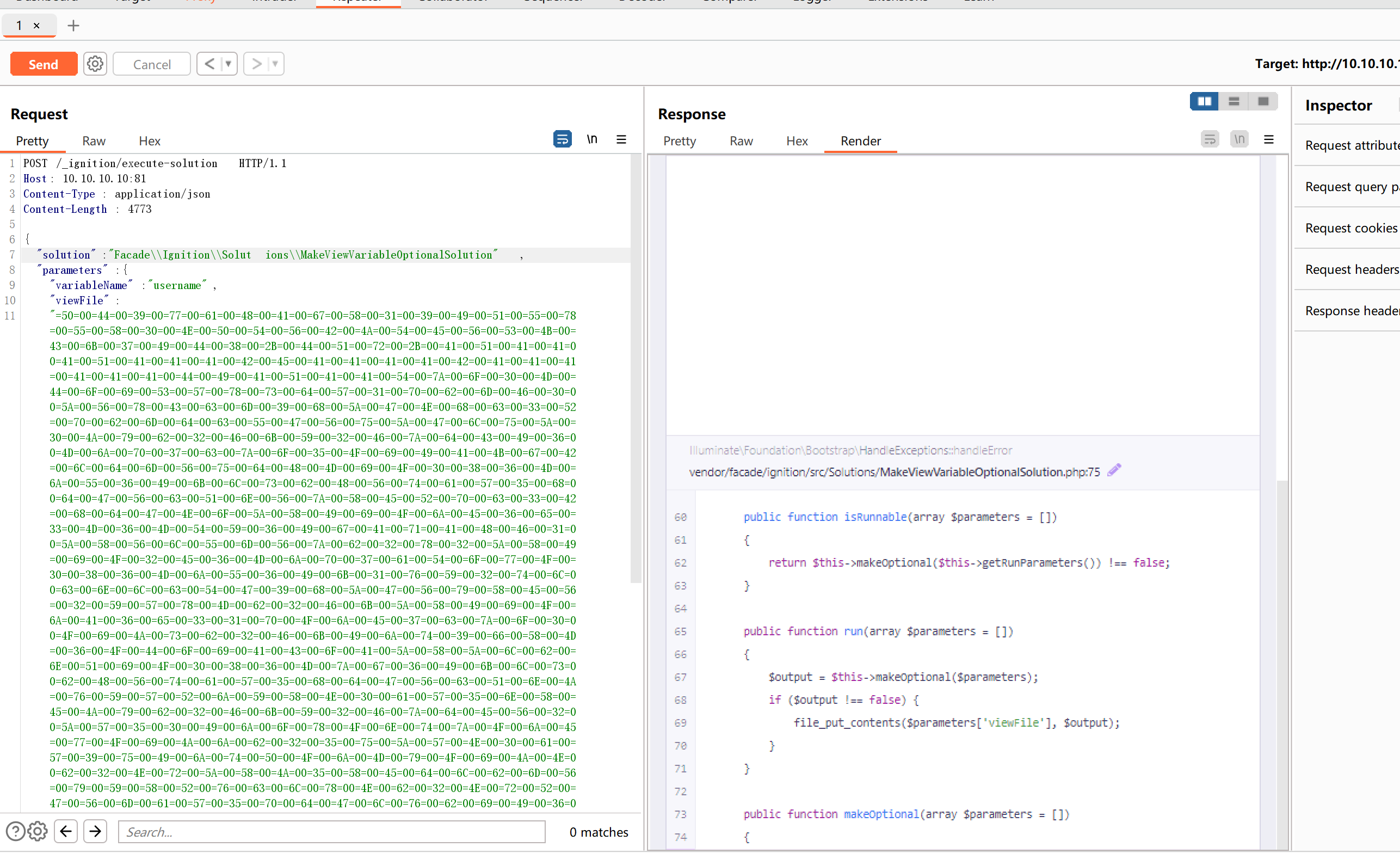Open Repeater send settings gear
1400x853 pixels.
click(95, 64)
